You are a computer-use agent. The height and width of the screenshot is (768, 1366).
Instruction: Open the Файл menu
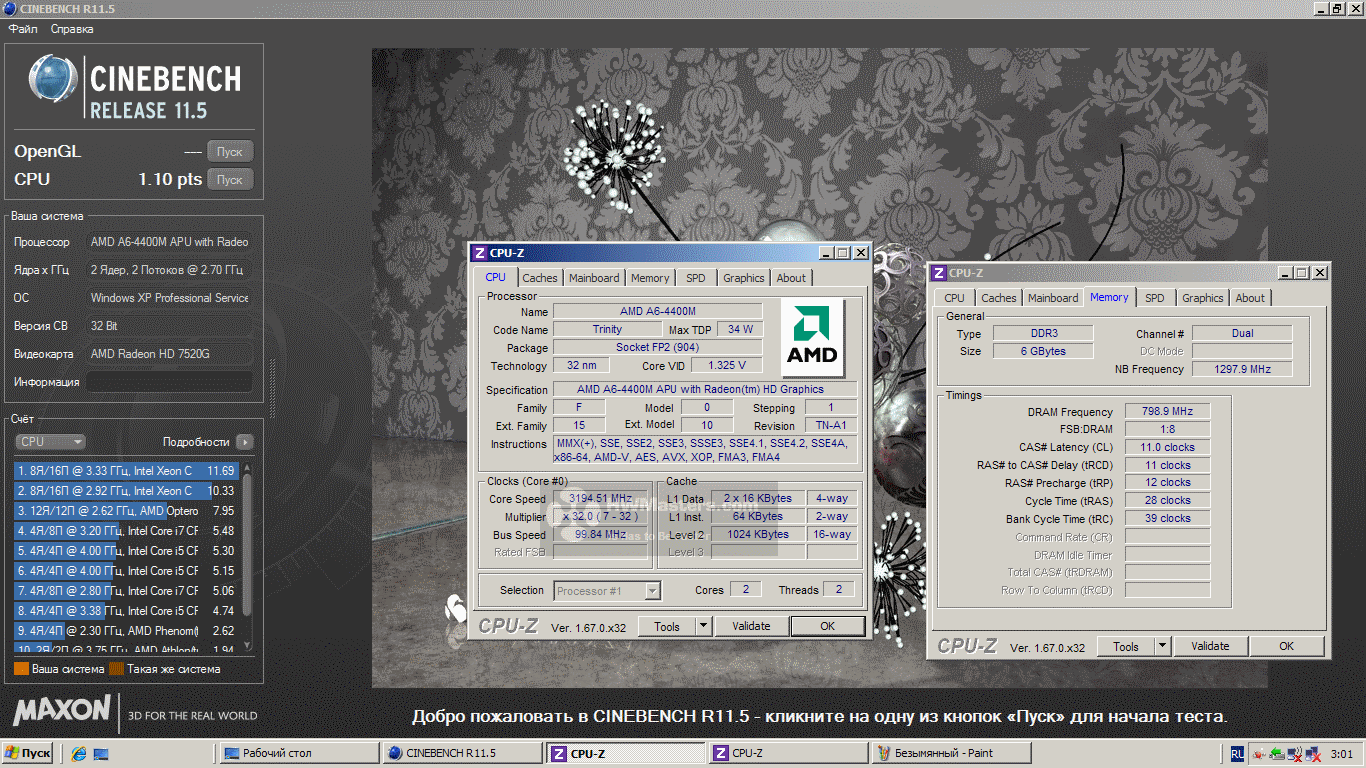point(23,29)
